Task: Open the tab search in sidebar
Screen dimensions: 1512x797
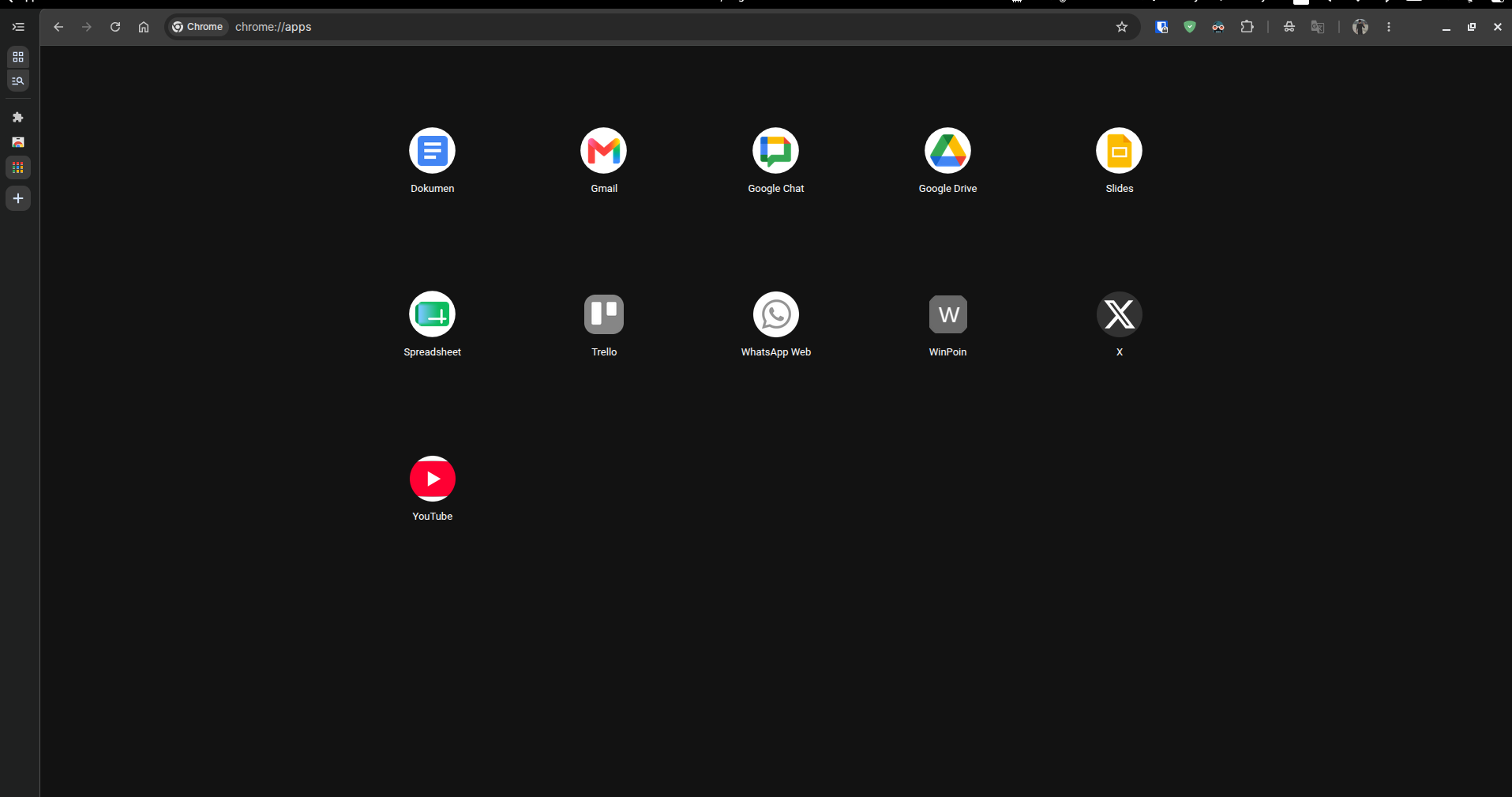Action: 18,81
